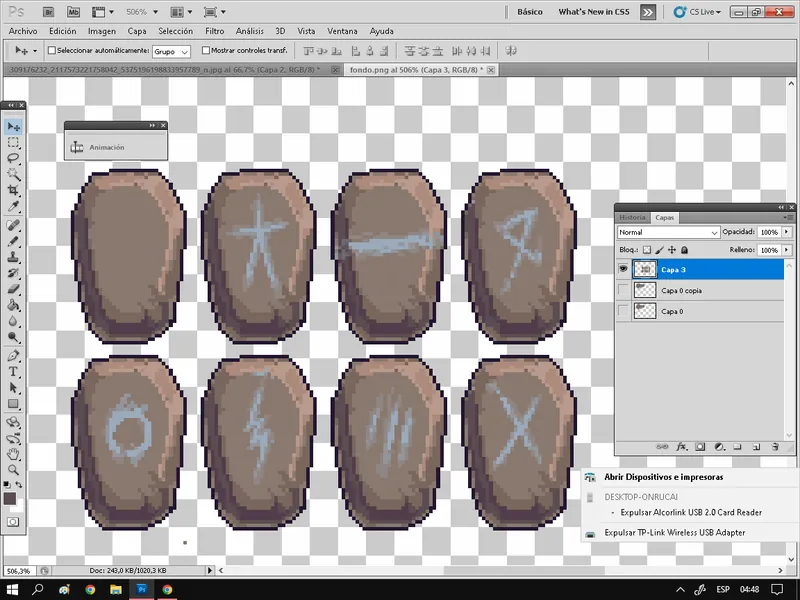Select the History Brush tool
Viewport: 800px width, 600px height.
click(x=13, y=273)
